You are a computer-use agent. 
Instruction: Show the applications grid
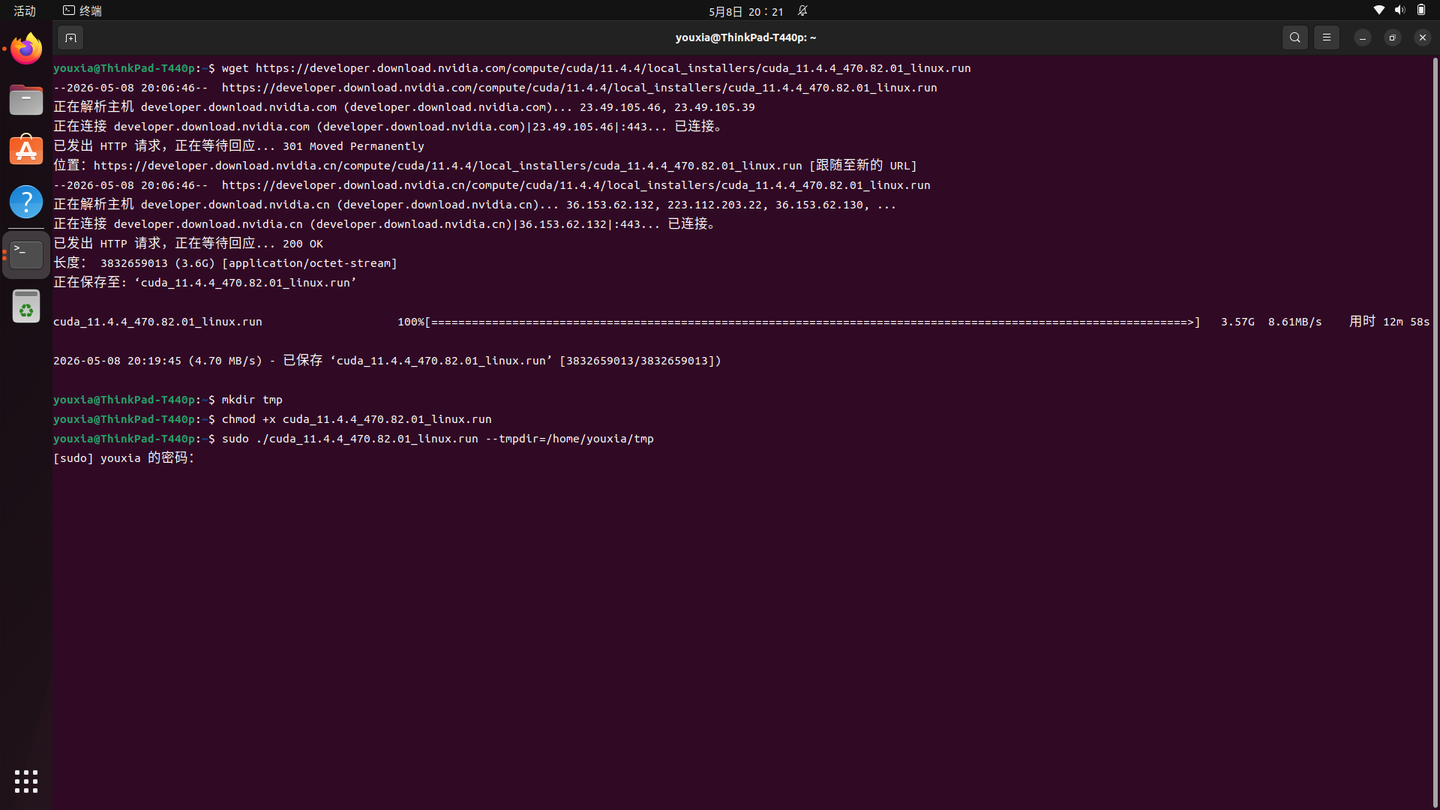[26, 781]
